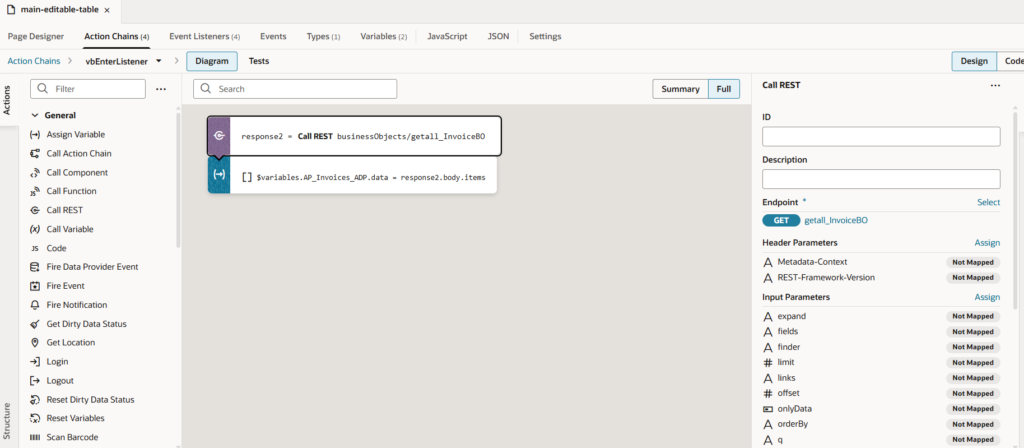Select the Scan Barcode icon
The height and width of the screenshot is (448, 1024).
pyautogui.click(x=35, y=437)
